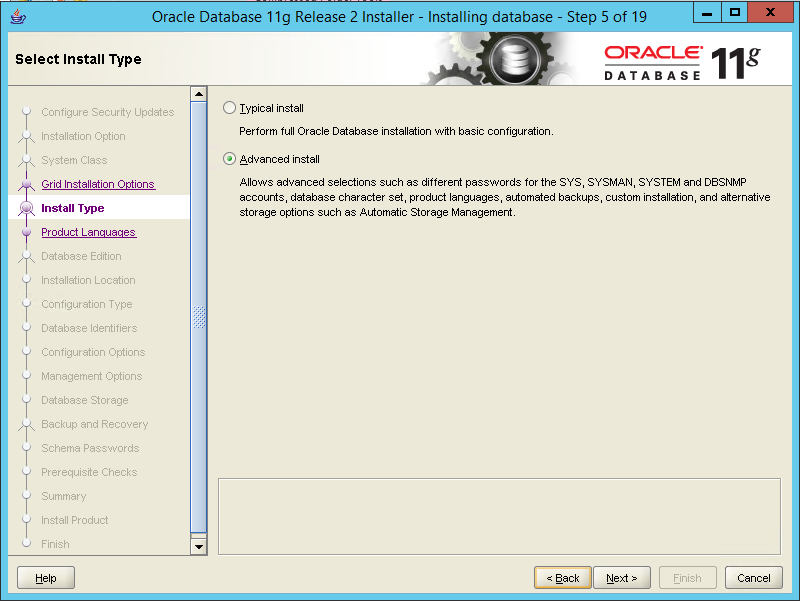
Task: Minimize the installer window
Action: pos(707,12)
